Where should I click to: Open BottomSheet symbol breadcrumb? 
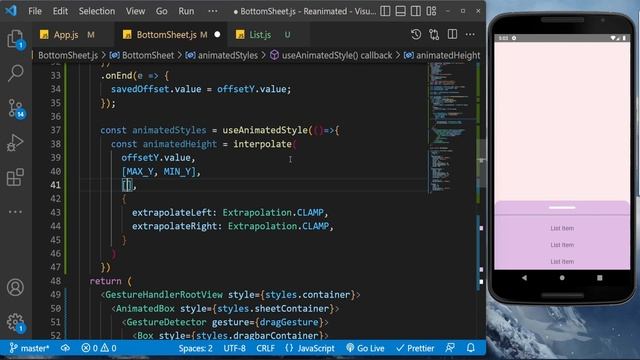tap(142, 55)
